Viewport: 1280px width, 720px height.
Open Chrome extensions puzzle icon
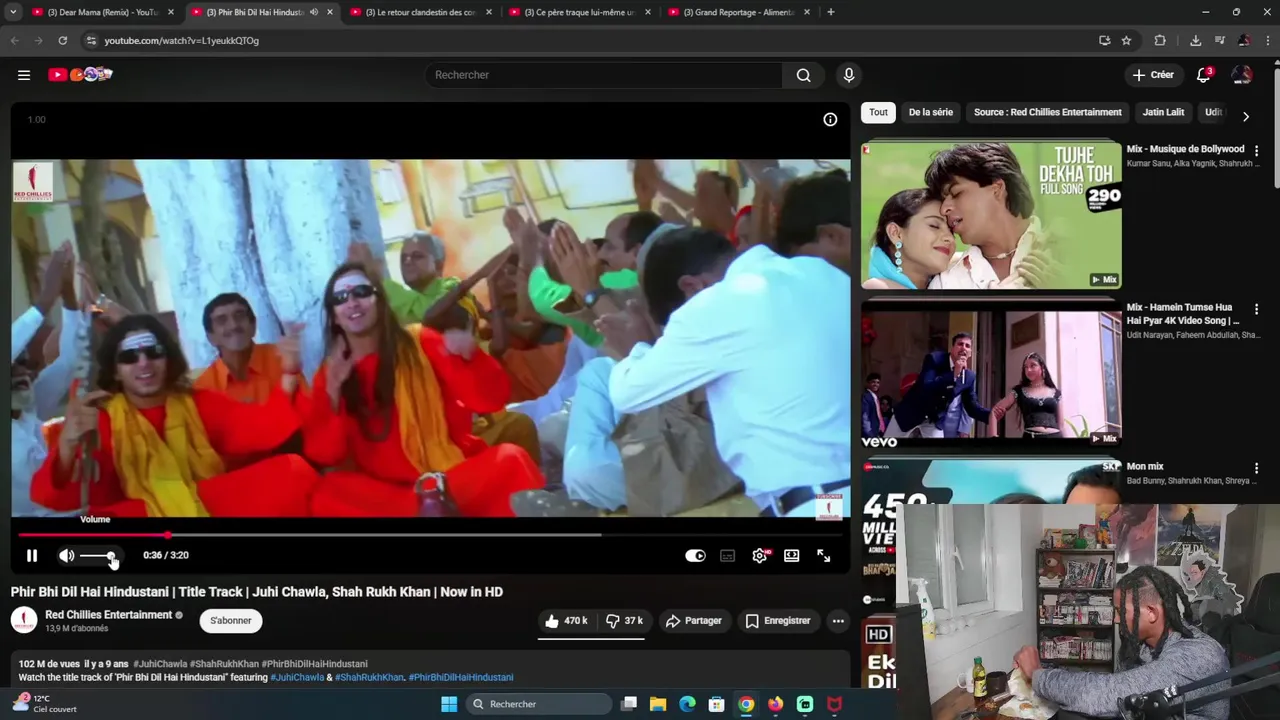click(1160, 41)
